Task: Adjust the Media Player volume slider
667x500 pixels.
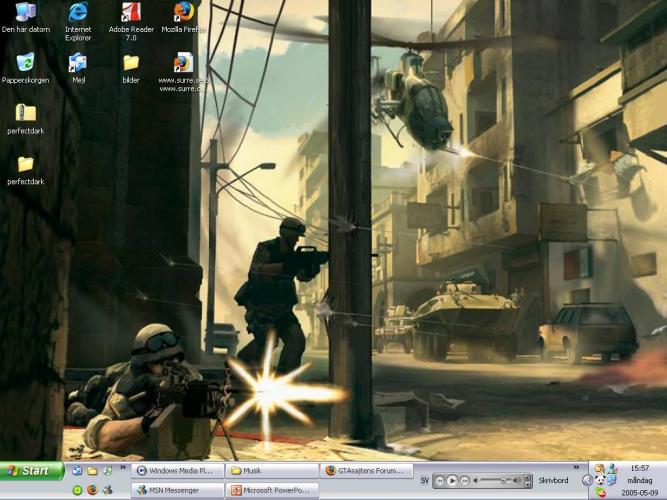Action: click(500, 481)
